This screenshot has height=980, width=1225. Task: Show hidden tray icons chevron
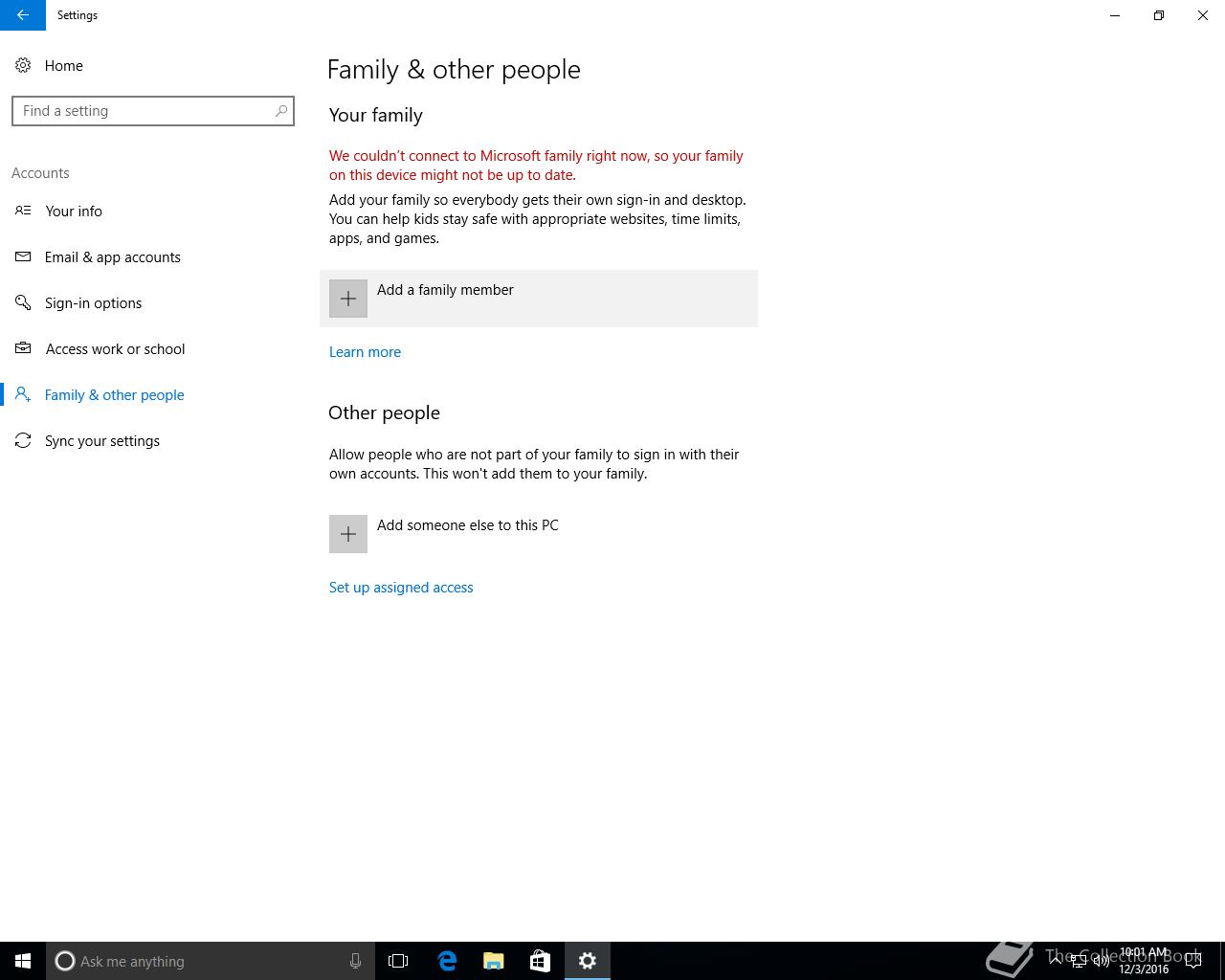coord(1056,961)
